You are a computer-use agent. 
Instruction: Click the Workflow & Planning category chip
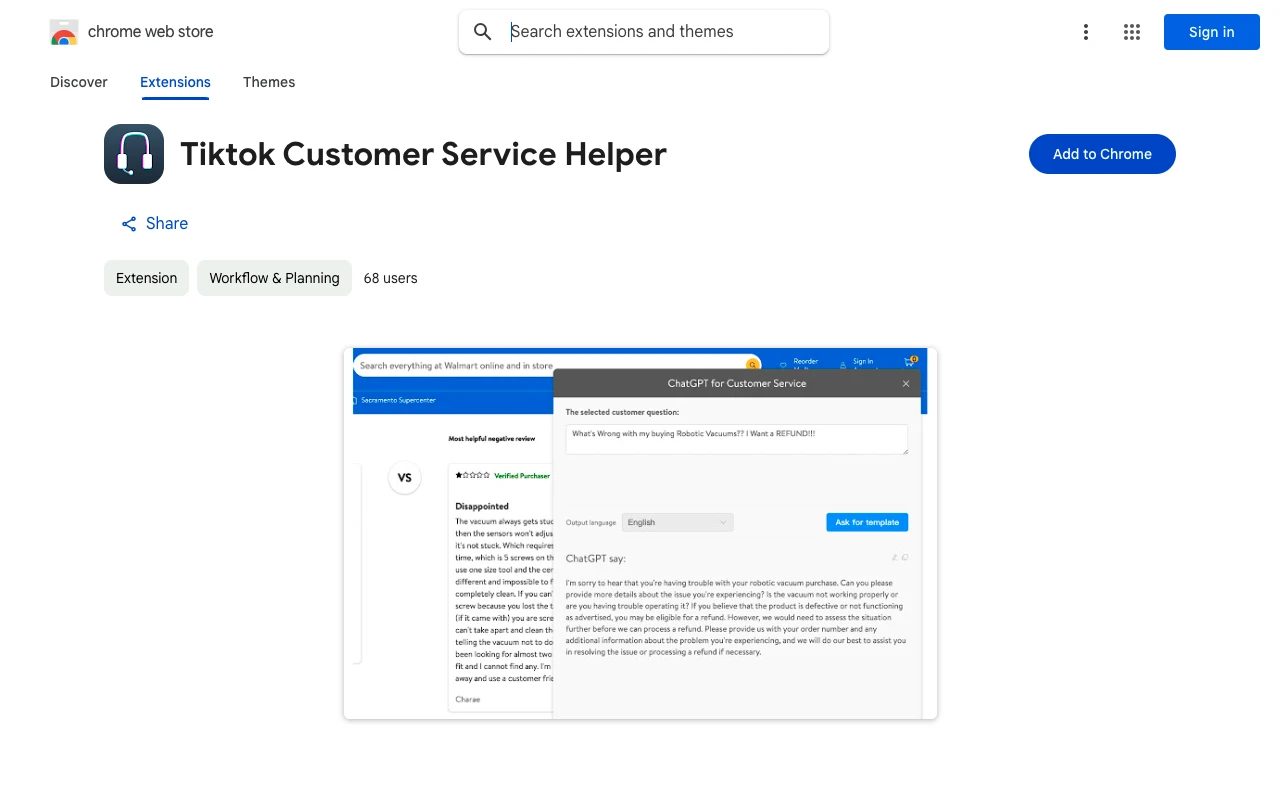coord(274,278)
